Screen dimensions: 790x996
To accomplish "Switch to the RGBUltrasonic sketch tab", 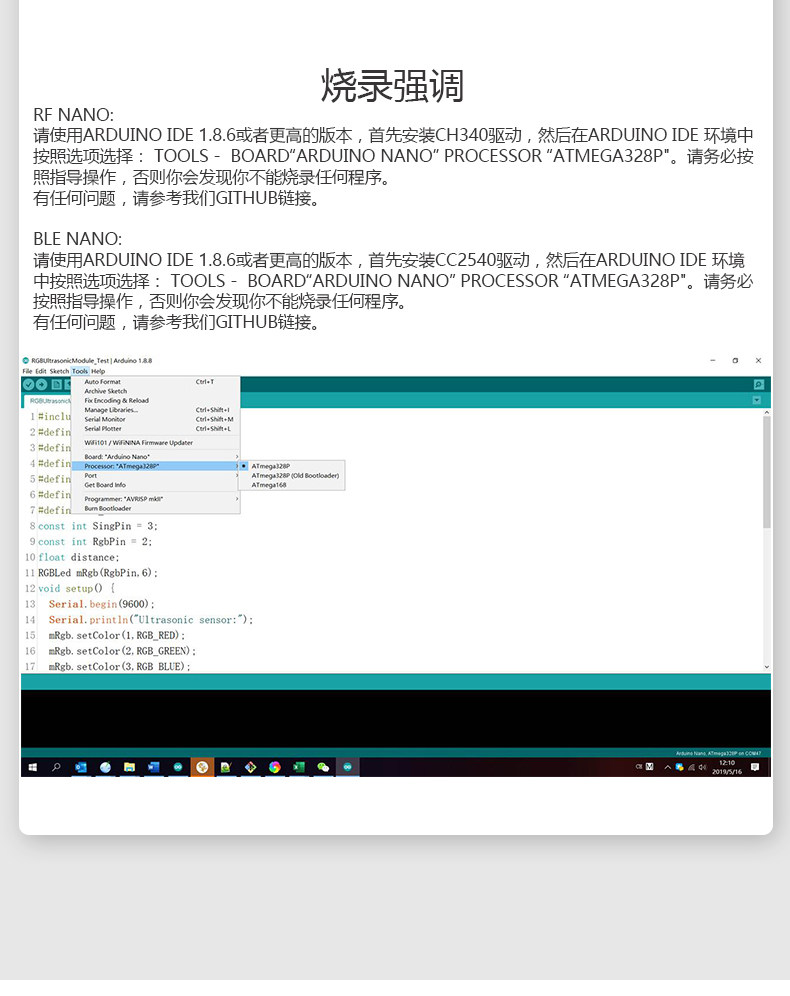I will point(48,401).
